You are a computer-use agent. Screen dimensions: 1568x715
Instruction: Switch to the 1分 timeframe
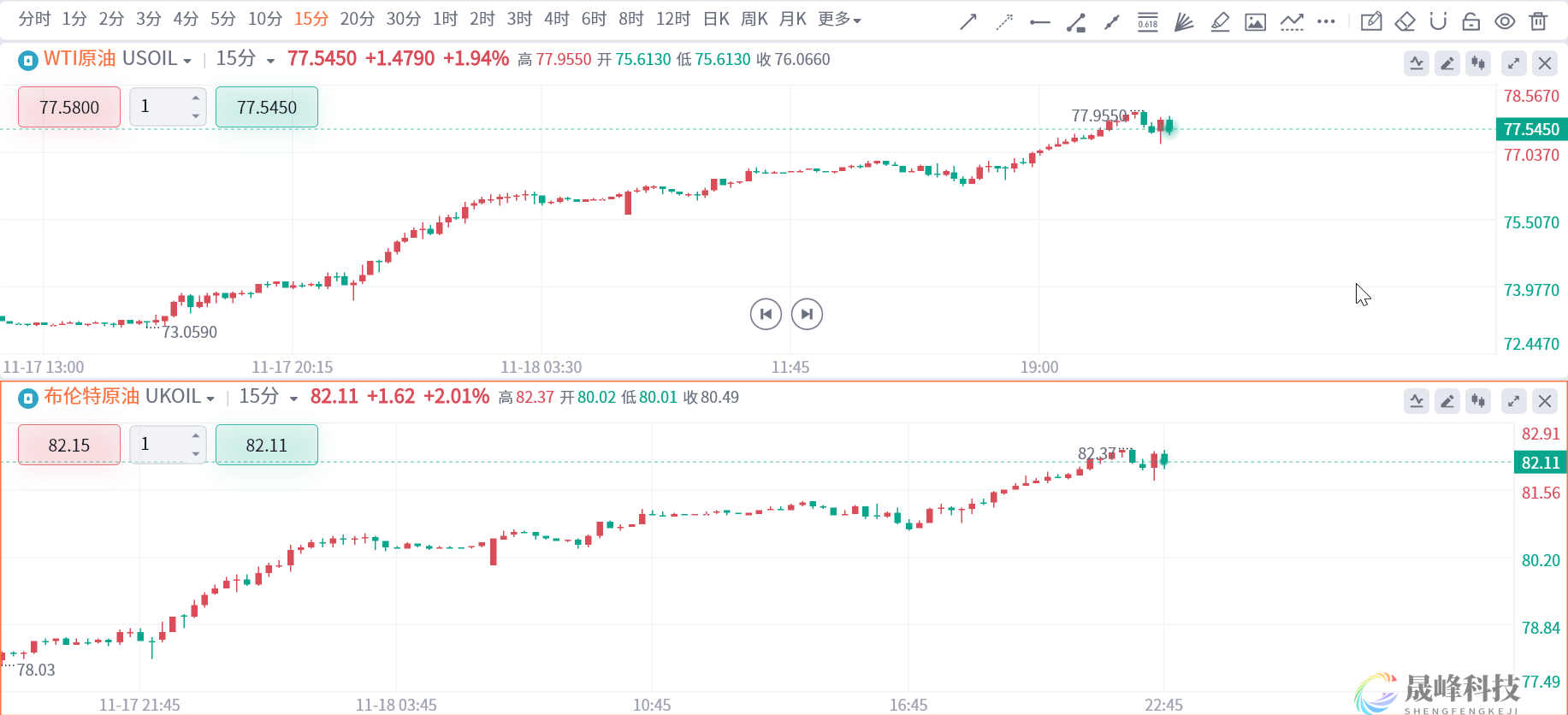point(74,19)
